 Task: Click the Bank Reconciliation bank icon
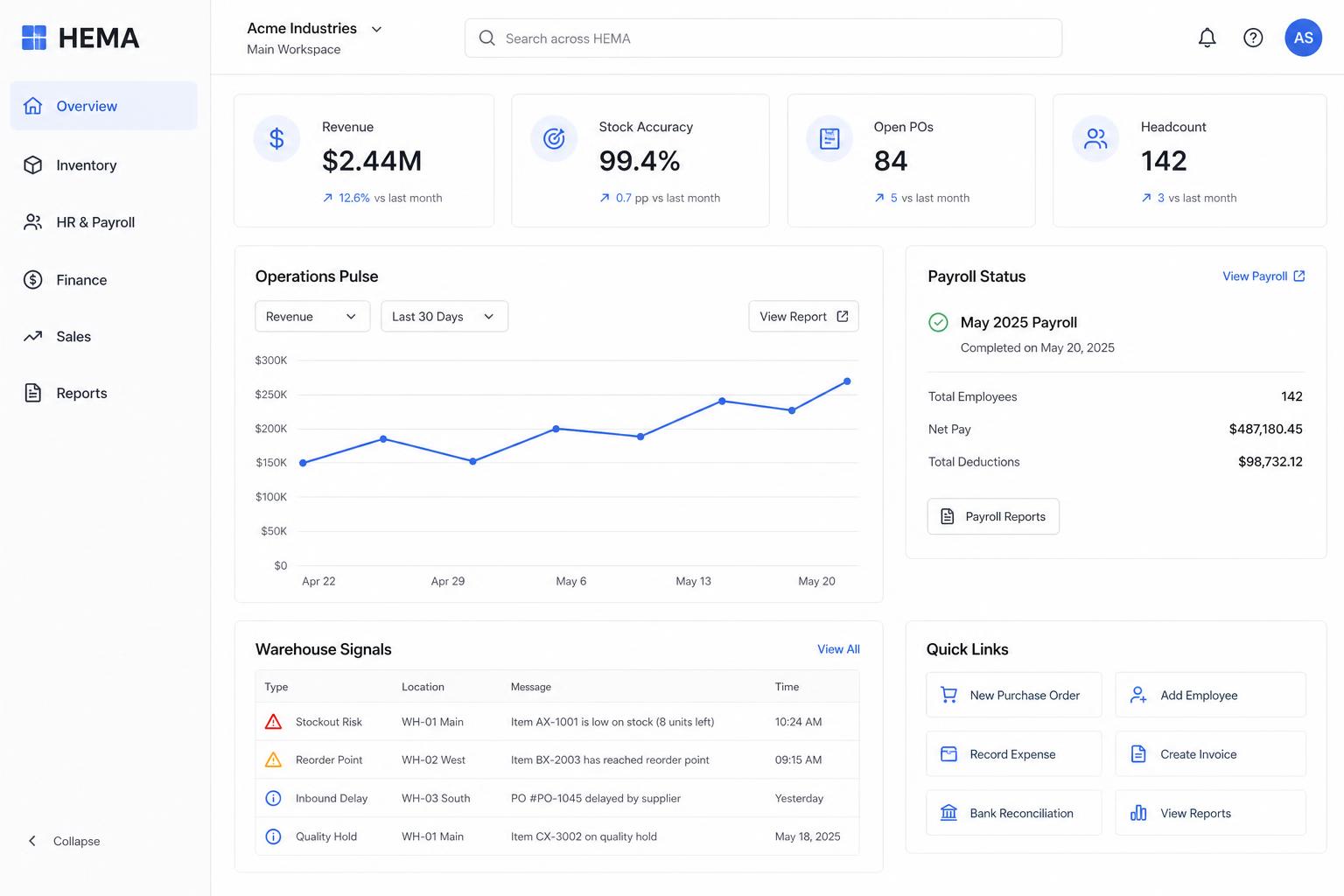click(948, 813)
